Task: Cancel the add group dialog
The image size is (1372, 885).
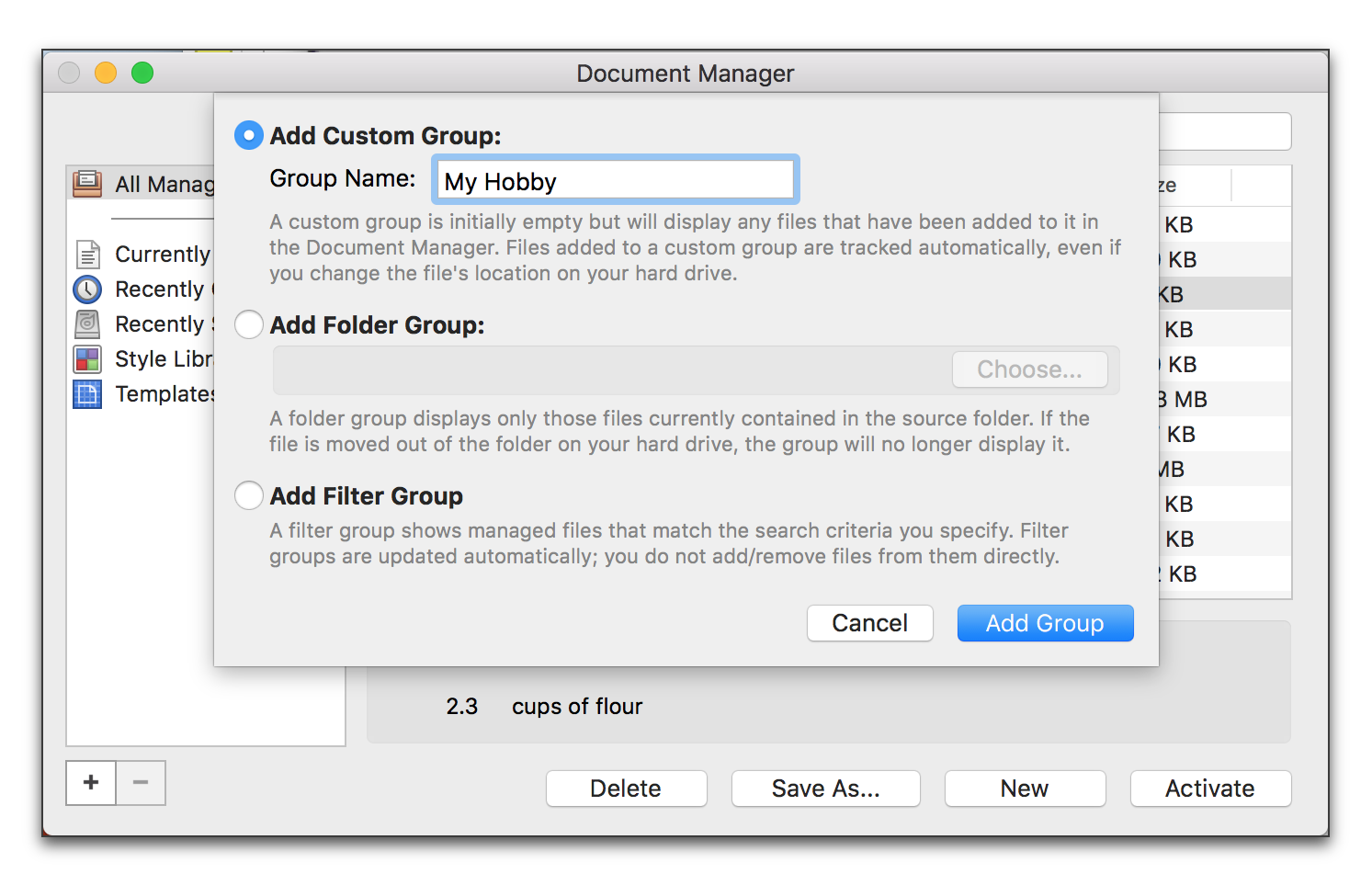Action: point(869,623)
